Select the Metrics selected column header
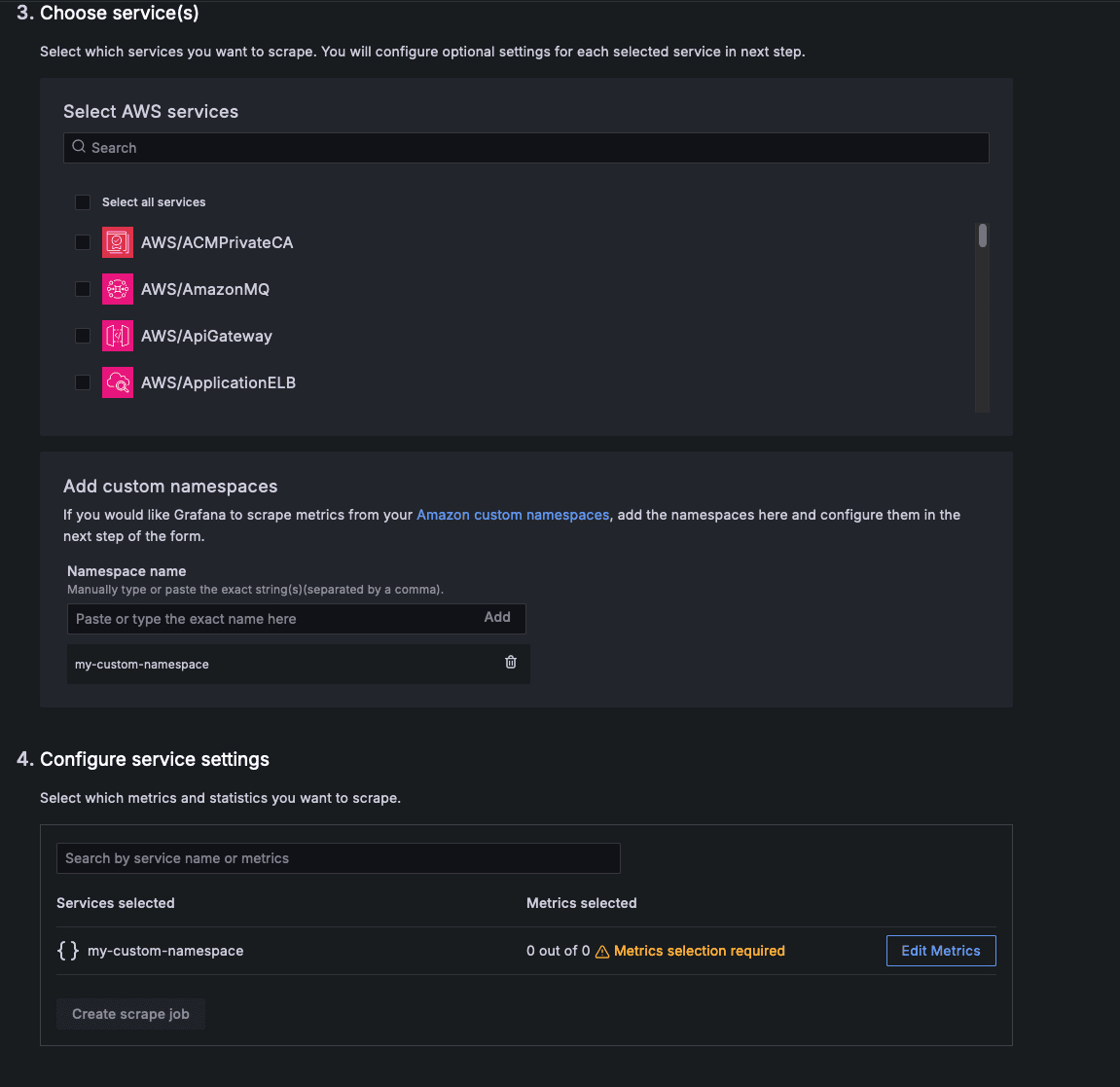The image size is (1120, 1087). point(581,902)
